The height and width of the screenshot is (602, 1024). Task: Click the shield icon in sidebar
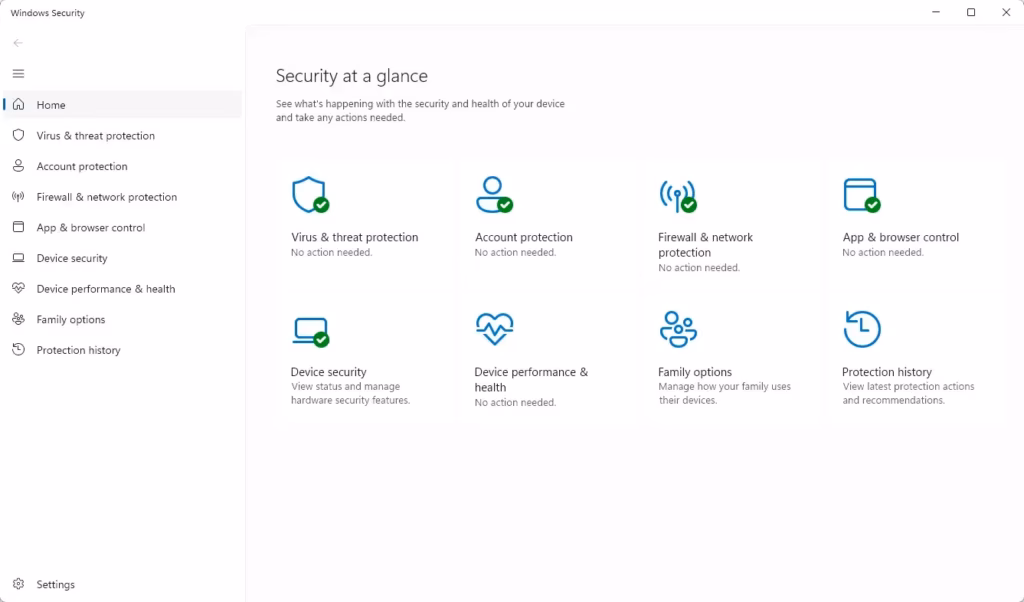(18, 135)
